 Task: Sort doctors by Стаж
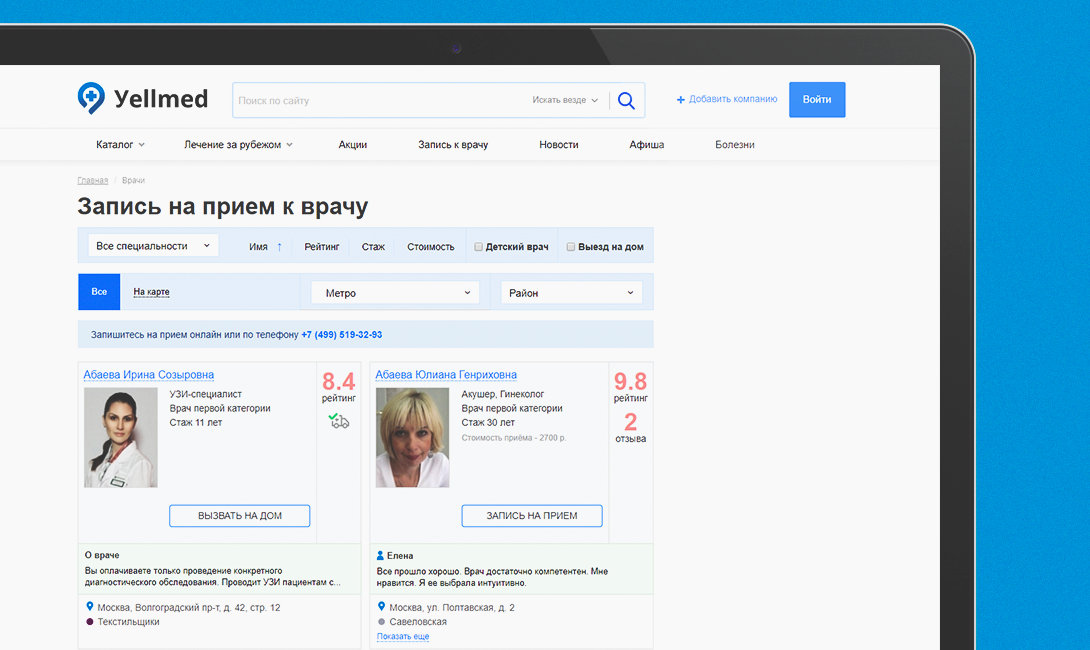[x=373, y=247]
